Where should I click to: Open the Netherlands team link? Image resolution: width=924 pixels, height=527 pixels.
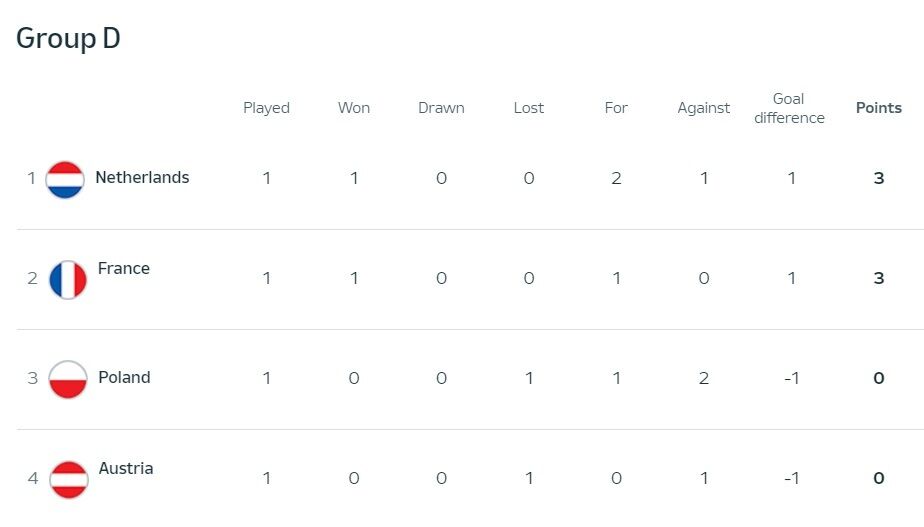click(142, 177)
